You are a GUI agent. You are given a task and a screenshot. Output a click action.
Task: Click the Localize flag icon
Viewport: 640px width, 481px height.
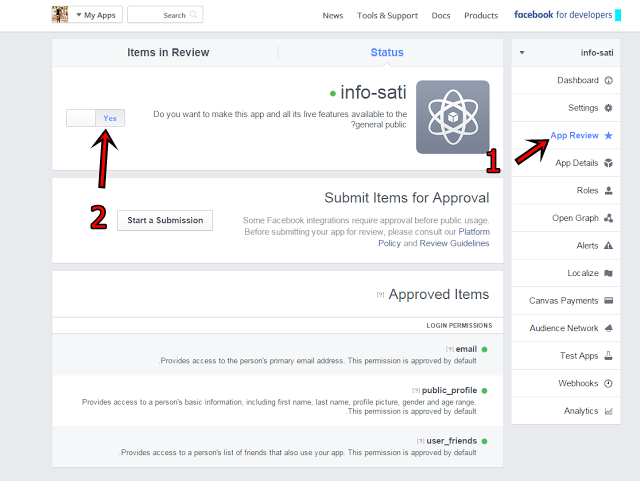tap(609, 273)
